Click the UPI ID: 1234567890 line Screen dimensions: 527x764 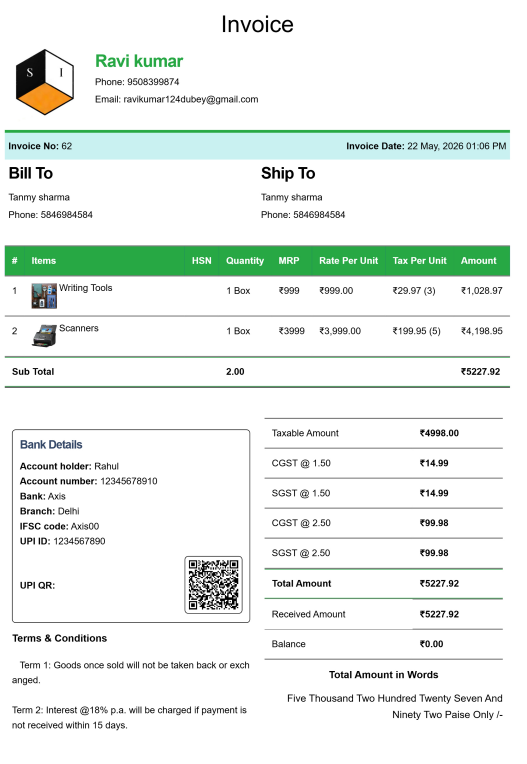62,541
